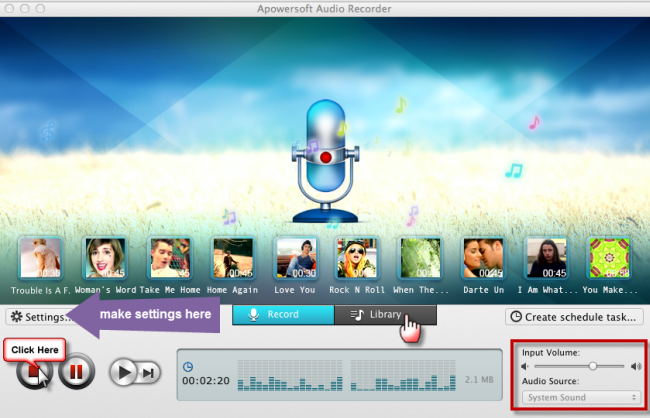Click the left audio level meter
Viewport: 650px width, 418px height.
click(x=290, y=375)
